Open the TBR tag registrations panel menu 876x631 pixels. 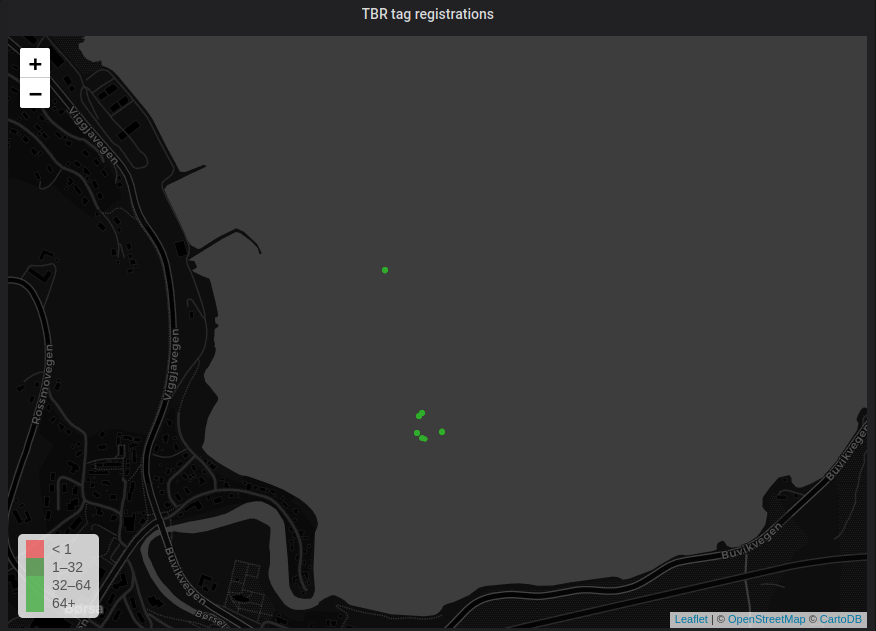[x=427, y=15]
